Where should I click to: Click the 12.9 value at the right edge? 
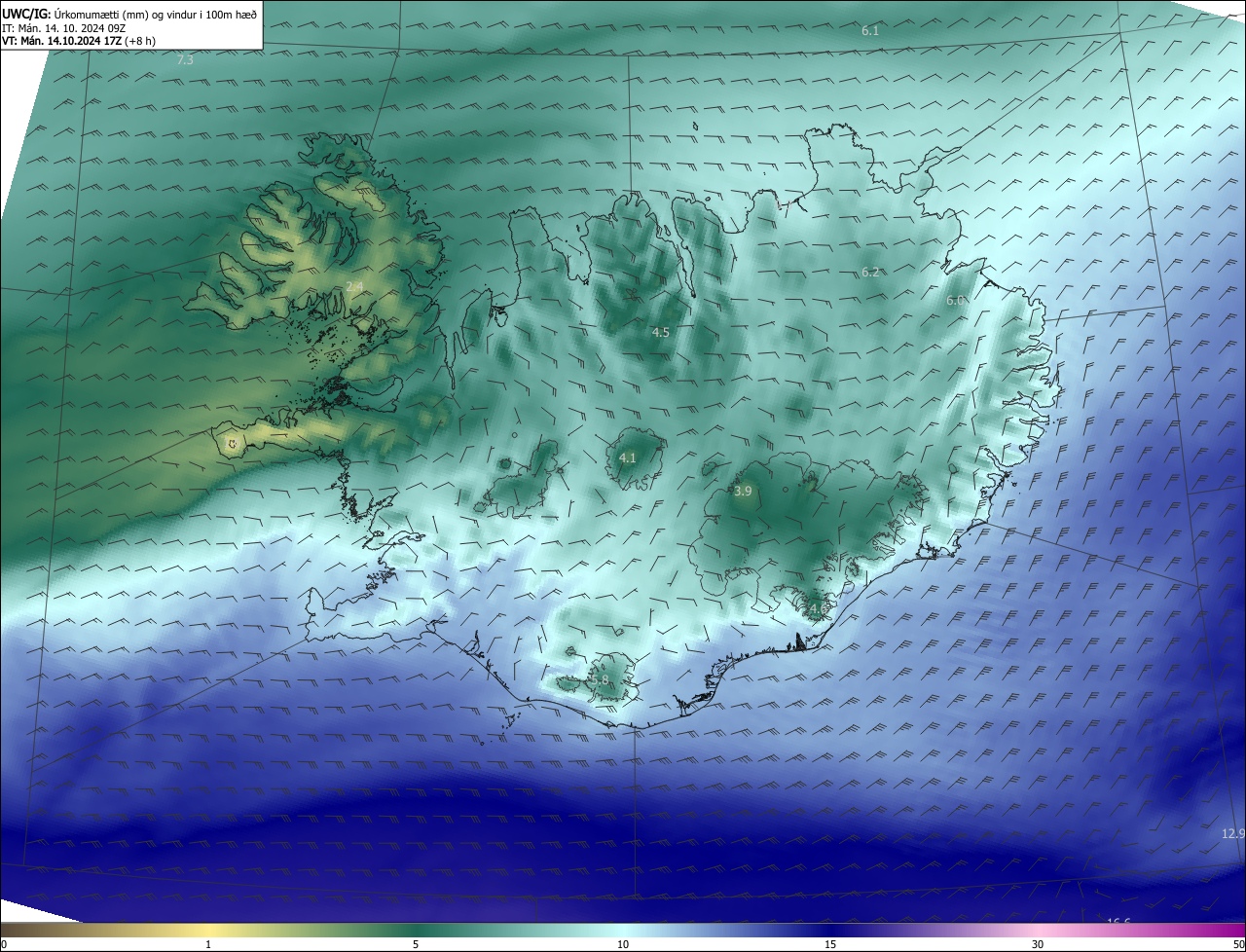click(1232, 834)
